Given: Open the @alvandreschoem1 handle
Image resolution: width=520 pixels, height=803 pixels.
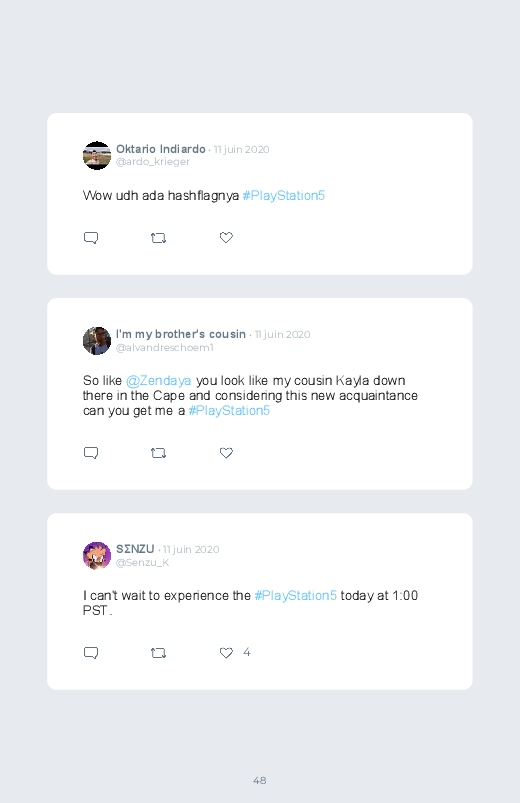Looking at the screenshot, I should click(164, 347).
